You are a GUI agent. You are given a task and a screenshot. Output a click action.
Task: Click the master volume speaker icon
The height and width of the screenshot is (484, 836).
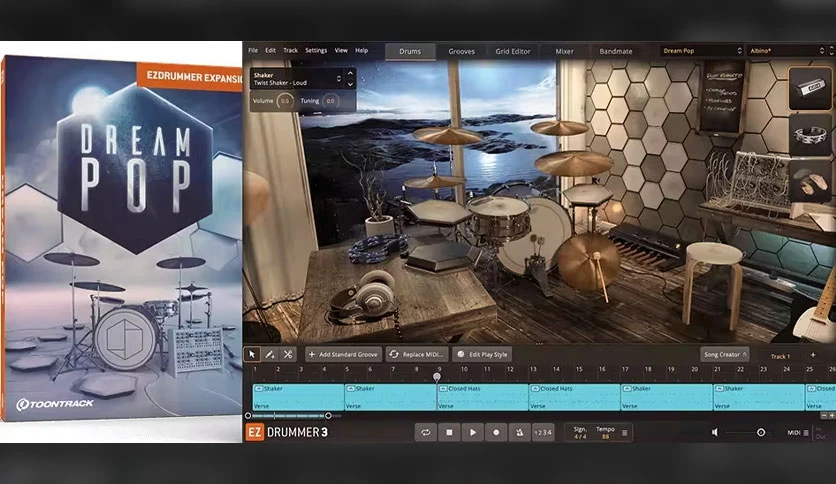pos(715,432)
